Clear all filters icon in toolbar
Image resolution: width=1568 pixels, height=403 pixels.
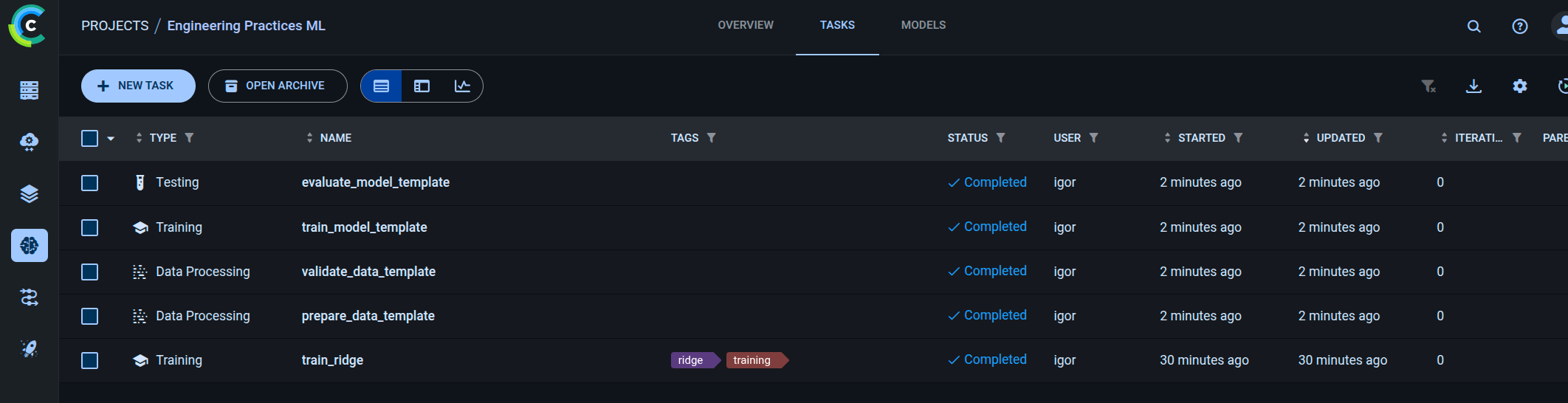(1428, 86)
